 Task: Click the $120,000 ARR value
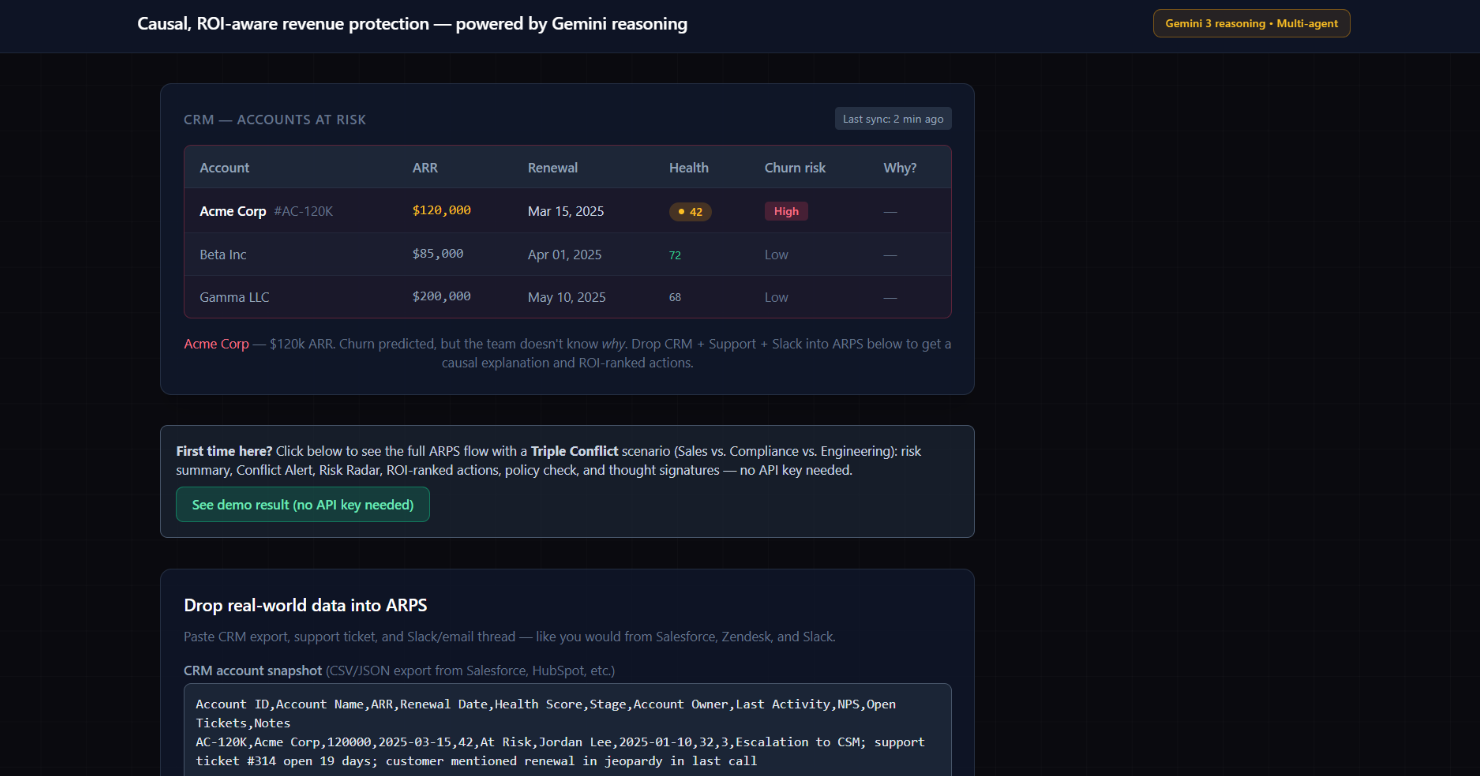pyautogui.click(x=441, y=210)
